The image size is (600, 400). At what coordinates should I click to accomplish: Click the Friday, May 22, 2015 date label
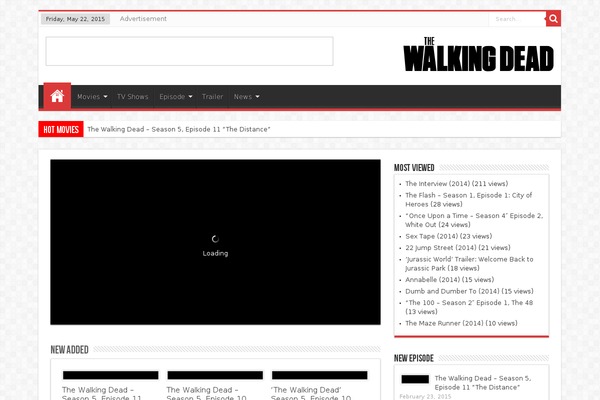[75, 19]
